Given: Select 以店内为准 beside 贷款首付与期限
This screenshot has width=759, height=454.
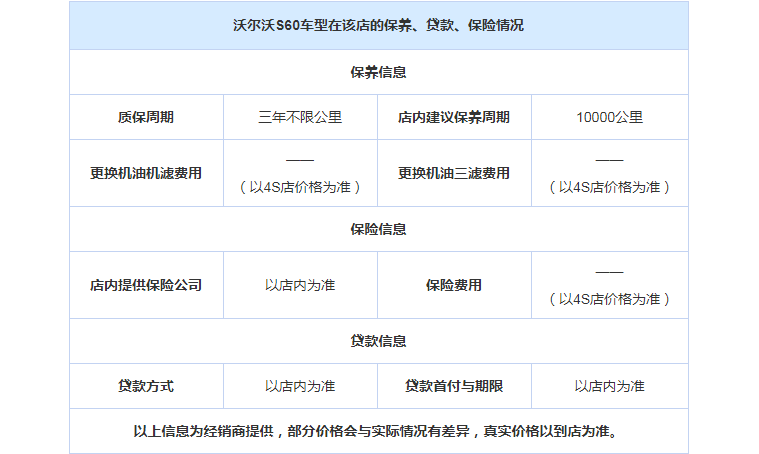Looking at the screenshot, I should coord(609,386).
